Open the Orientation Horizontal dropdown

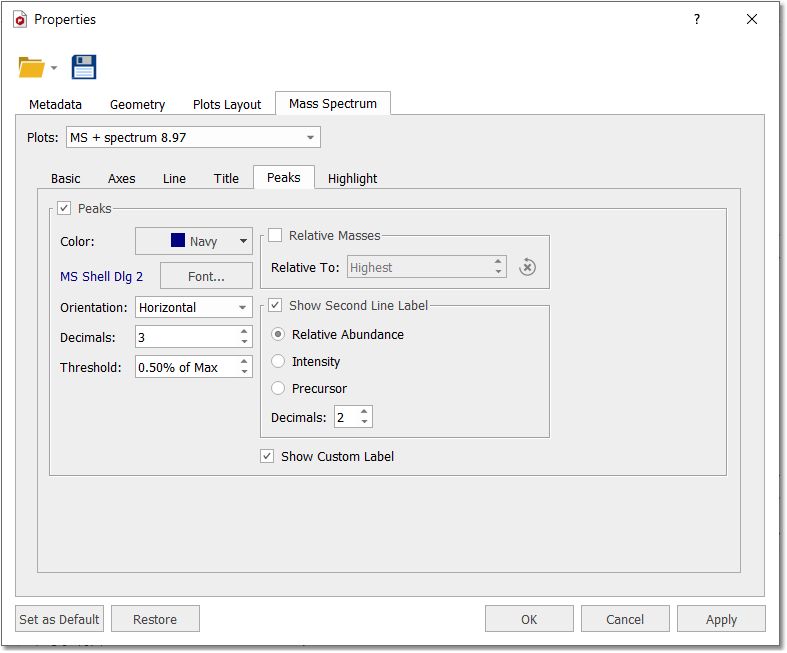[194, 307]
